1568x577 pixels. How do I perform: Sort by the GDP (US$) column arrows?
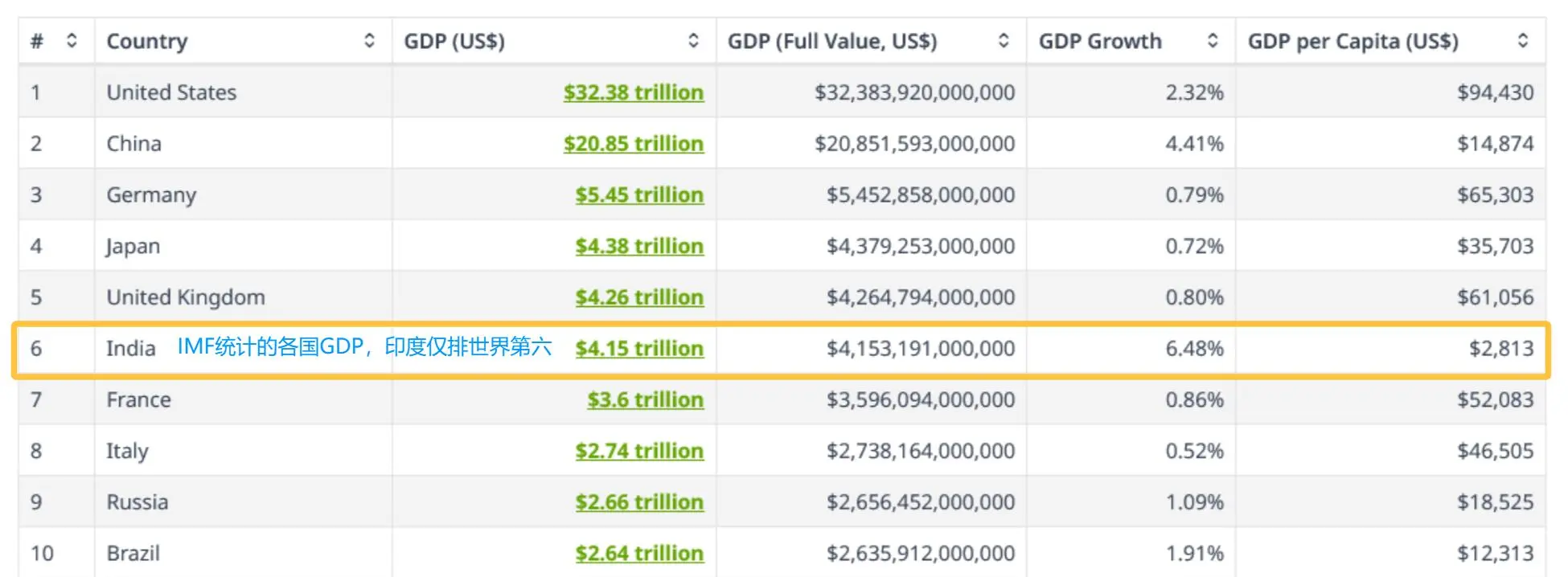693,40
